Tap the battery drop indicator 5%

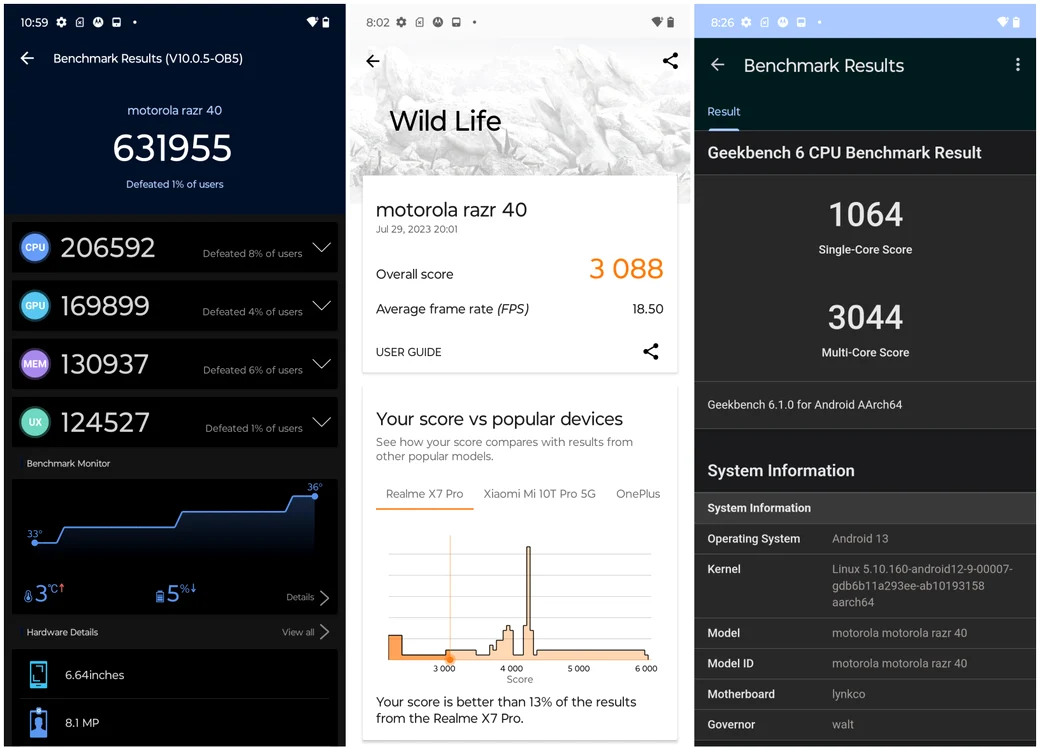(x=176, y=592)
